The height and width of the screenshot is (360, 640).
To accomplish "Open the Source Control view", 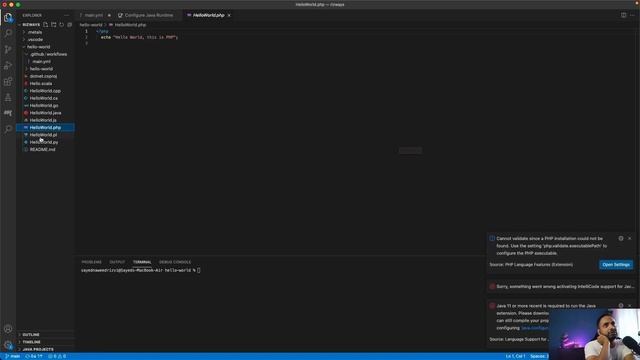I will (8, 49).
